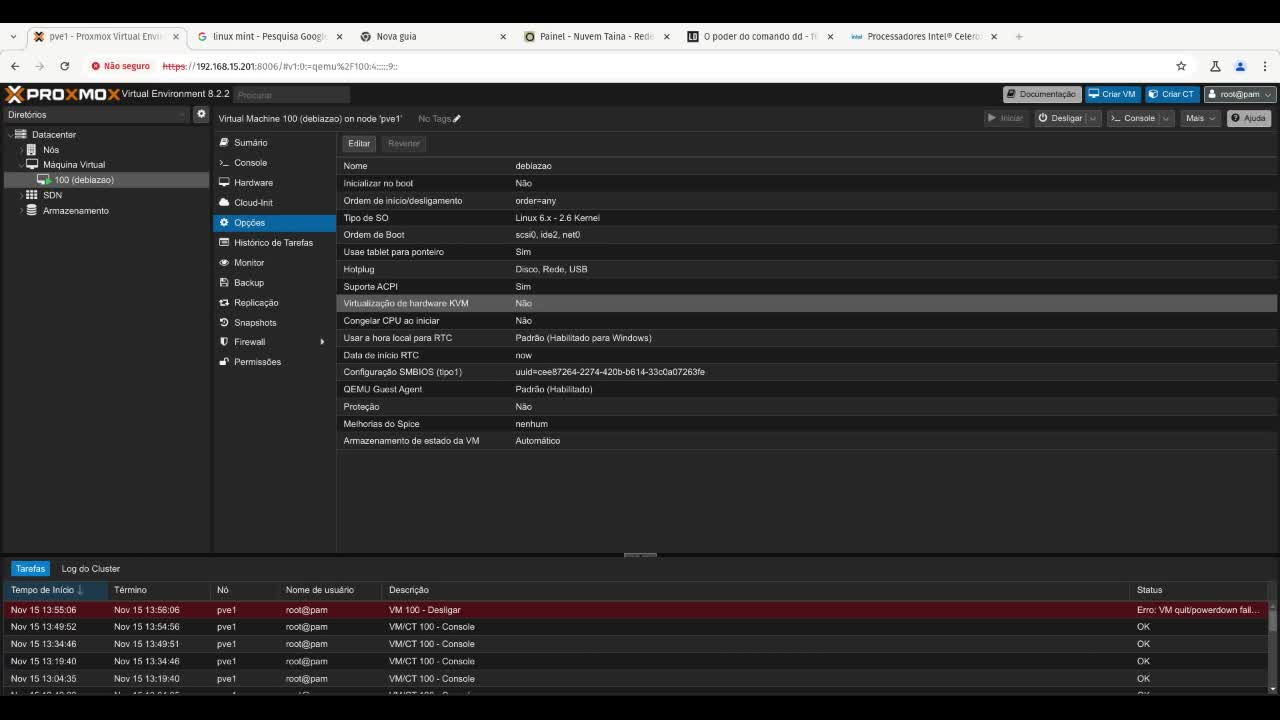
Task: Open Histórico de Tarefas
Action: pos(275,243)
